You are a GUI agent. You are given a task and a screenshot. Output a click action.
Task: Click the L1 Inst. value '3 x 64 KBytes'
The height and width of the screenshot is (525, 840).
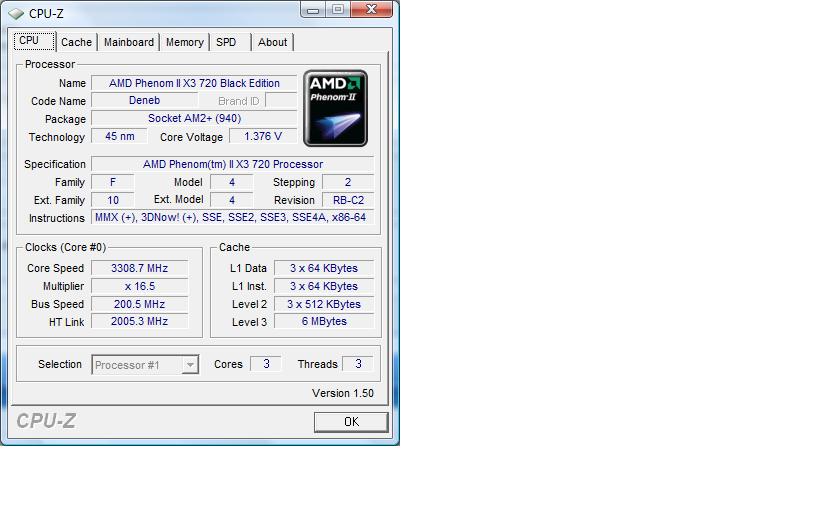pyautogui.click(x=324, y=287)
